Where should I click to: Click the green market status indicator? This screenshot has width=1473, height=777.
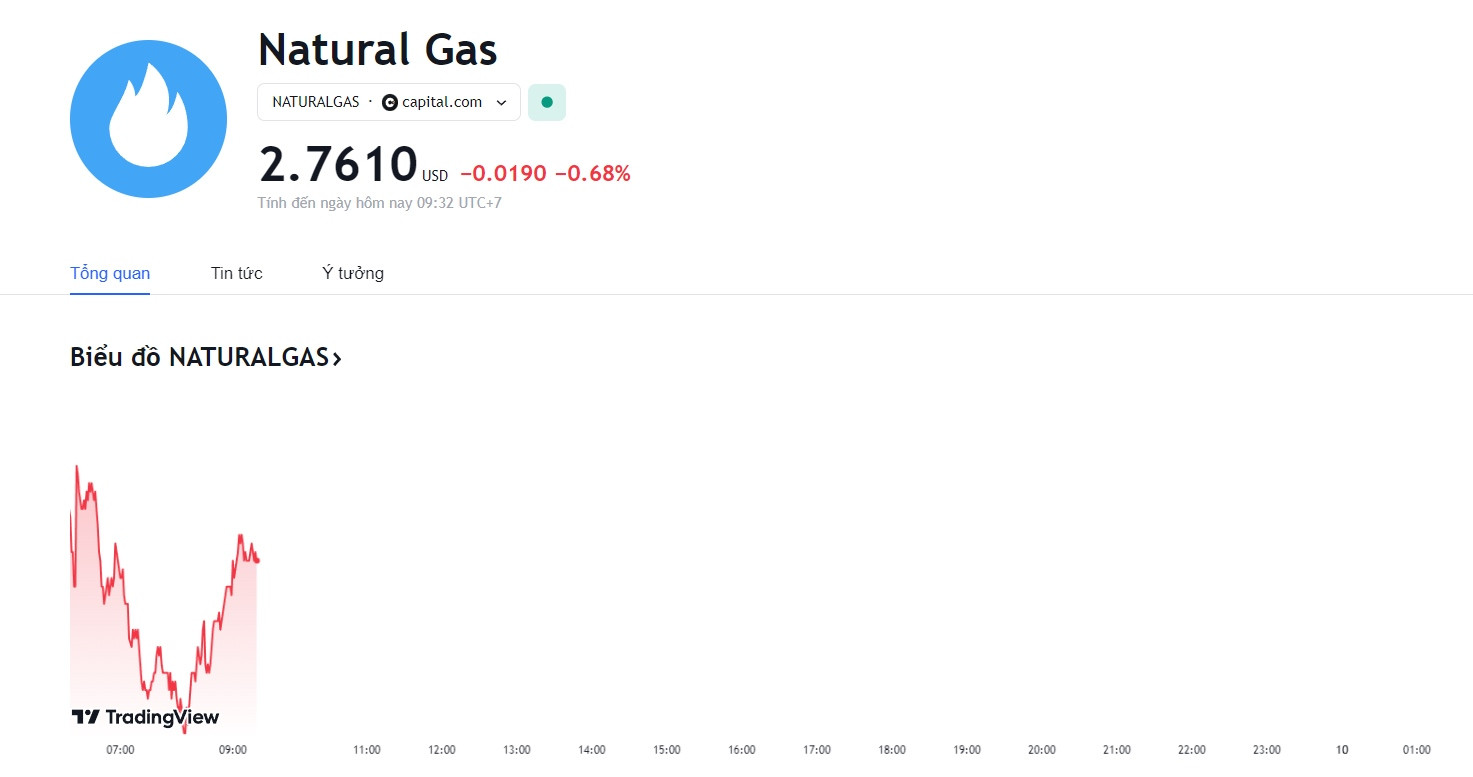547,102
